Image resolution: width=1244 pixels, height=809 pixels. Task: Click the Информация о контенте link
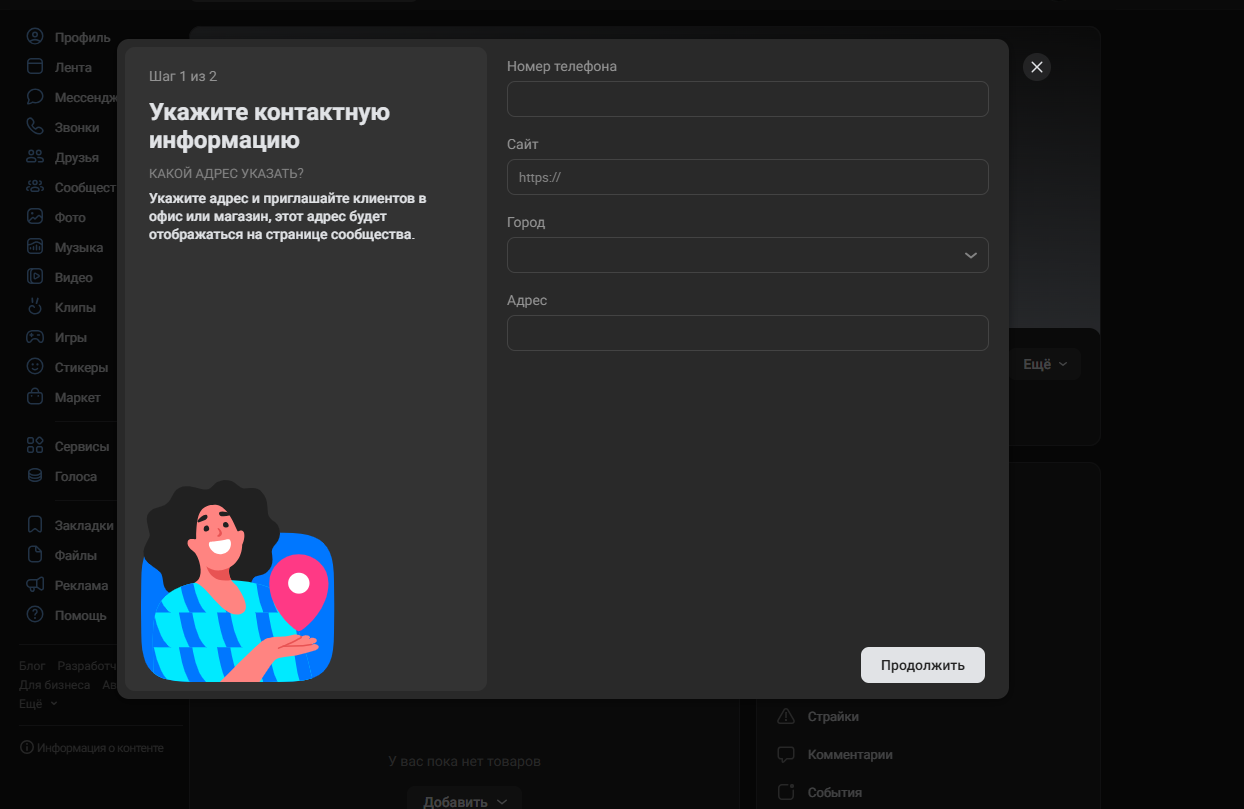click(100, 748)
